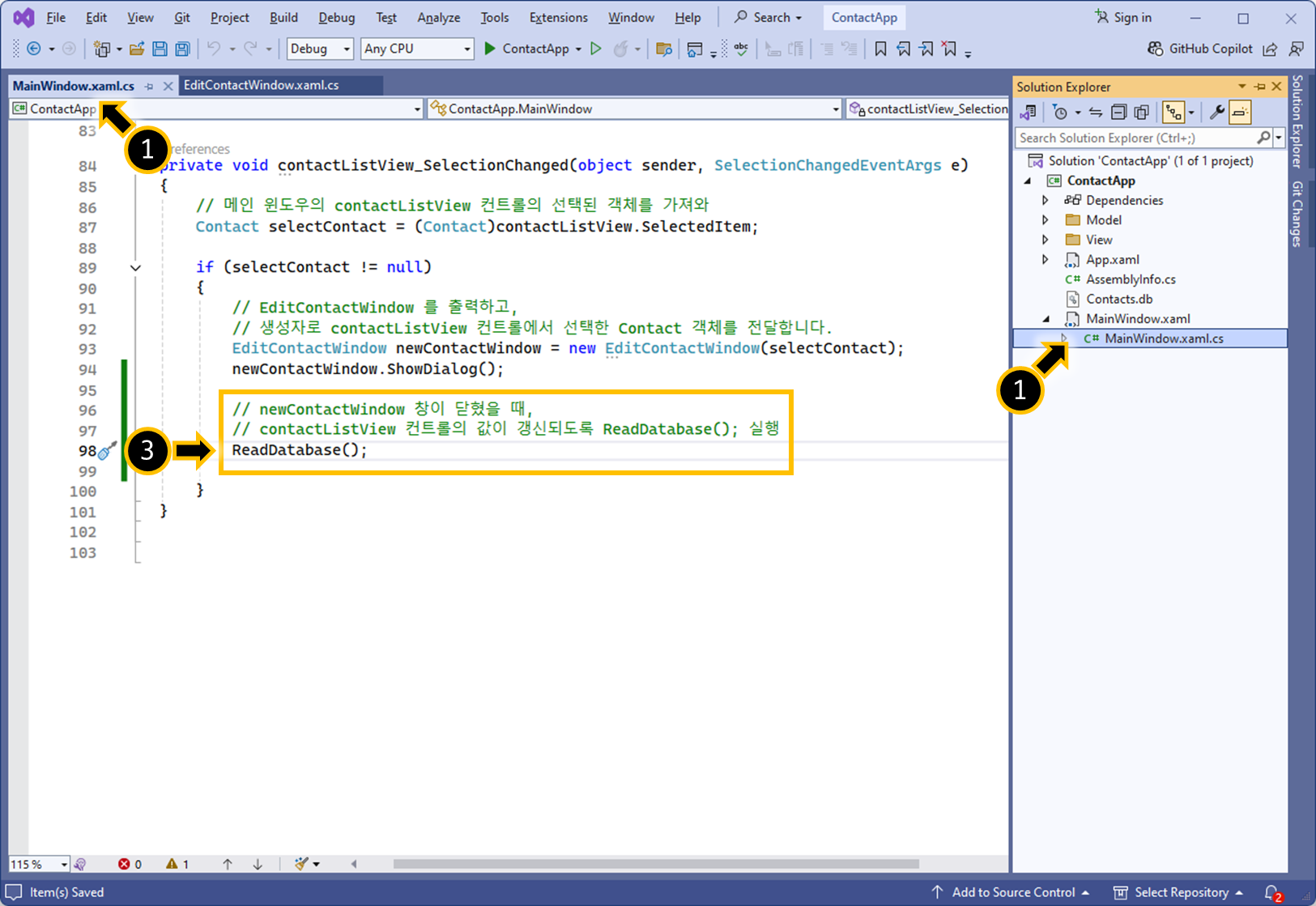Open the ContactApp.MainWindow type dropdown
The image size is (1316, 906).
(635, 108)
